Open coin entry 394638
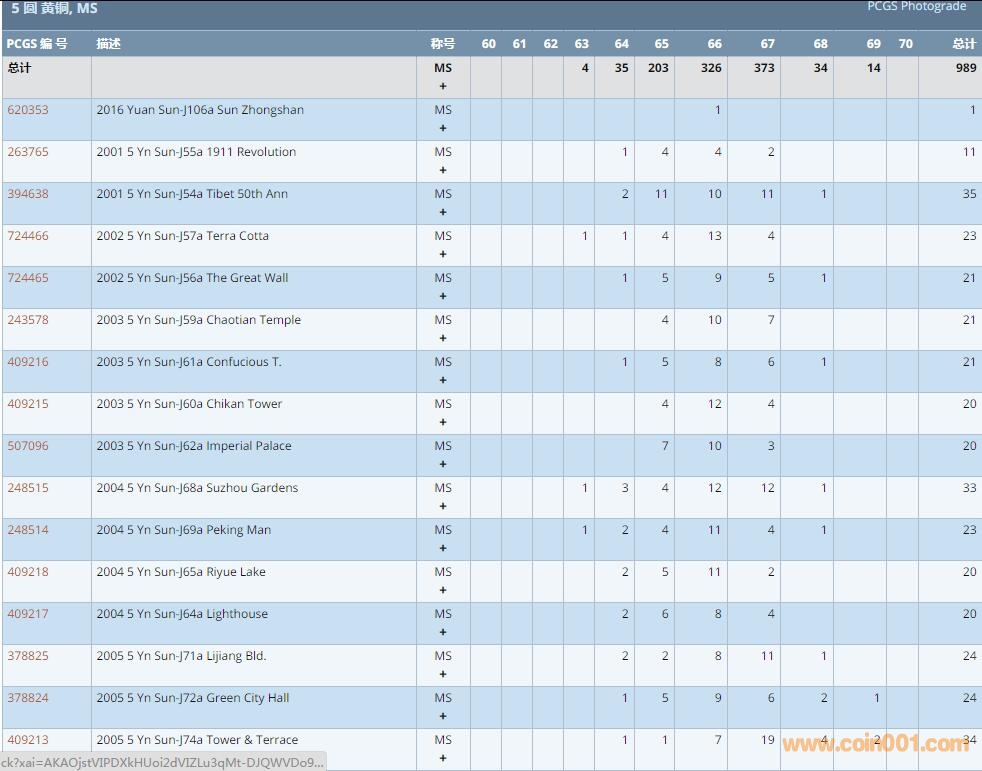 28,194
